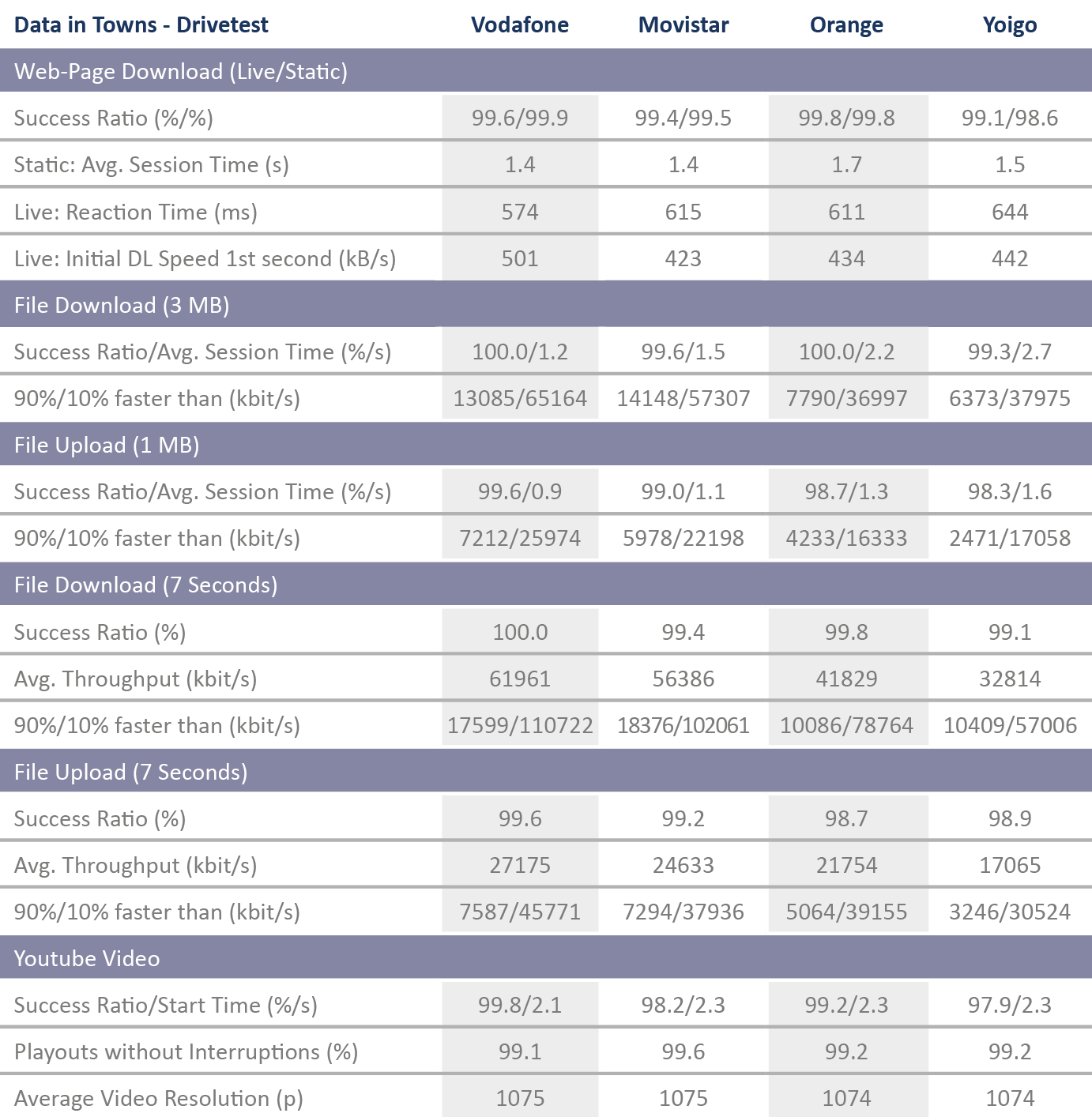Click Vodafone's 61961 avg throughput value
The height and width of the screenshot is (1117, 1092).
click(x=520, y=679)
